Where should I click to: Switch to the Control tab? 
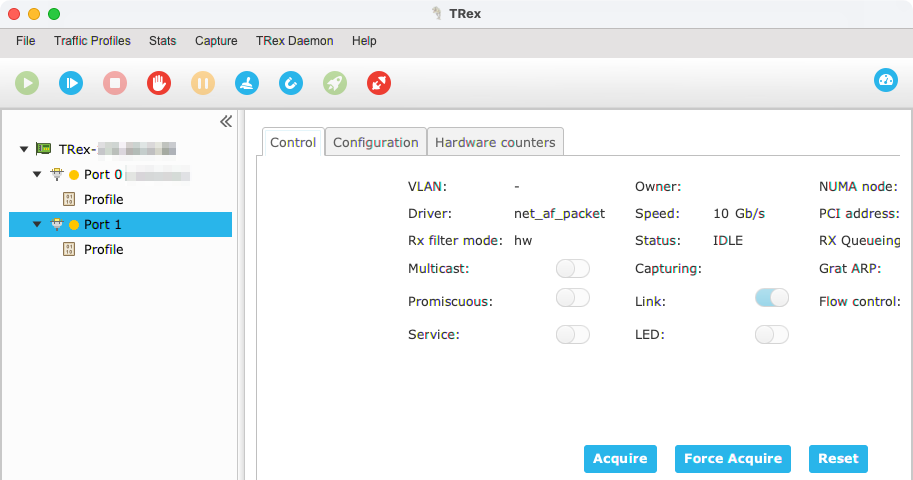293,142
